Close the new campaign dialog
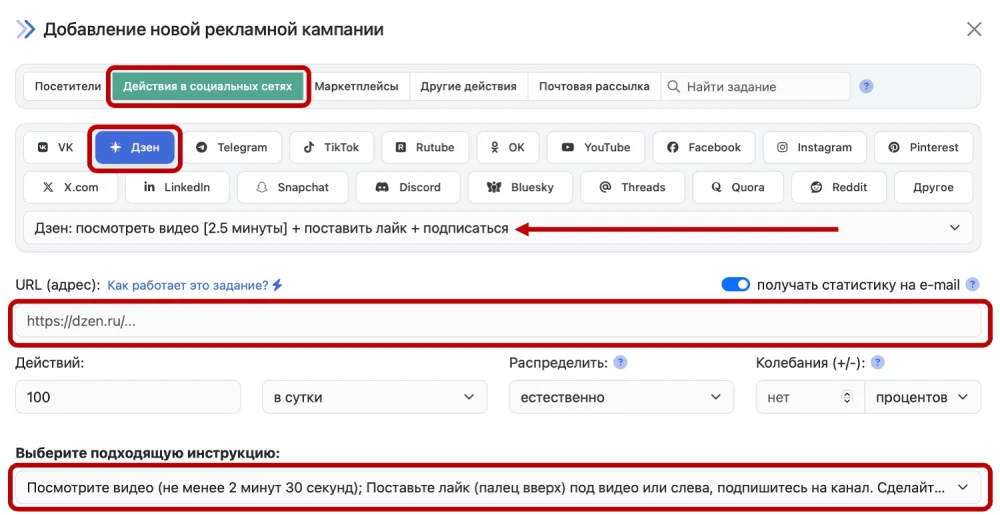Image resolution: width=1000 pixels, height=515 pixels. pos(974,29)
